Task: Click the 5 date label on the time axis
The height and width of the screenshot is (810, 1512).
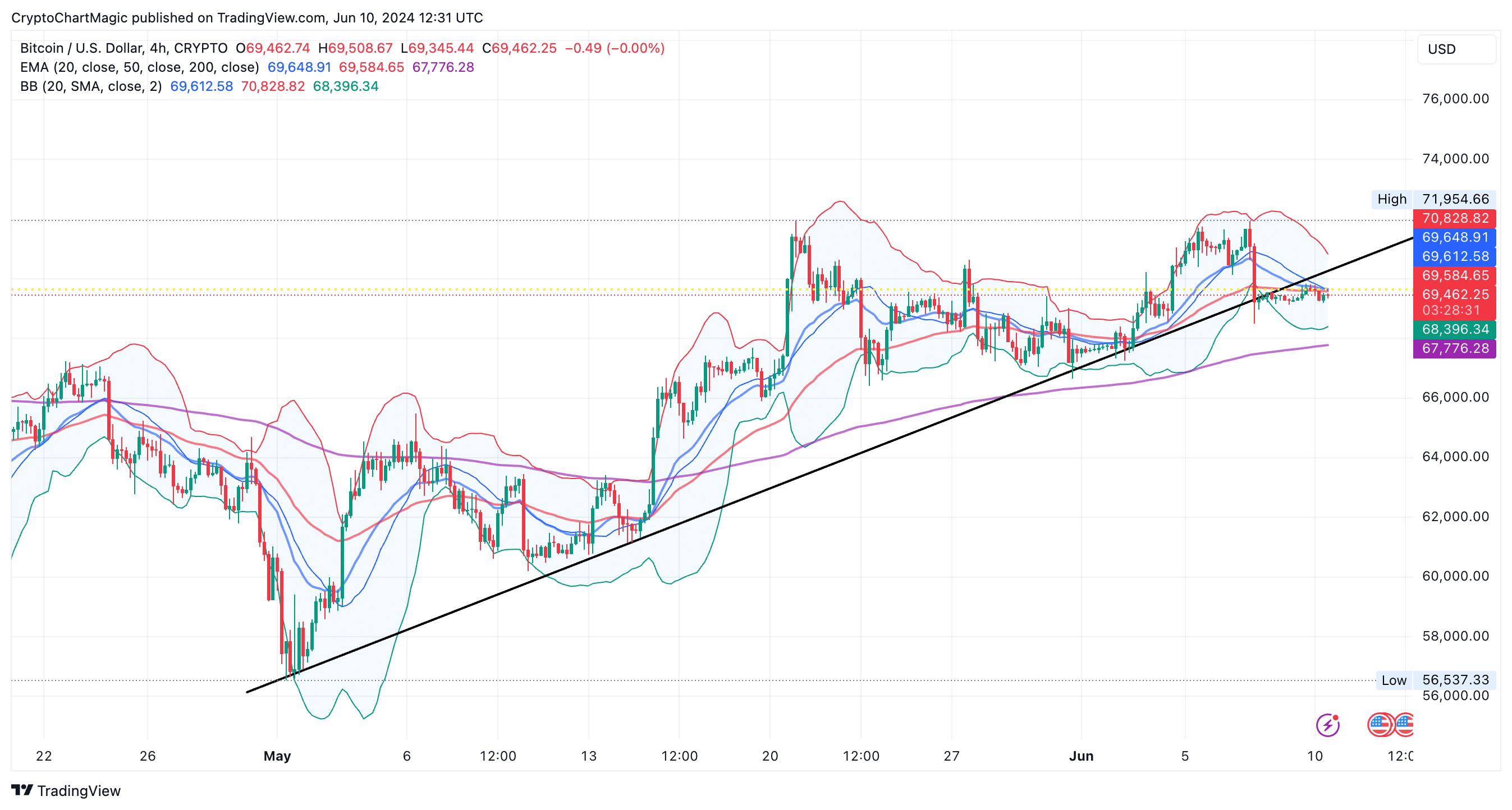Action: pyautogui.click(x=1185, y=756)
